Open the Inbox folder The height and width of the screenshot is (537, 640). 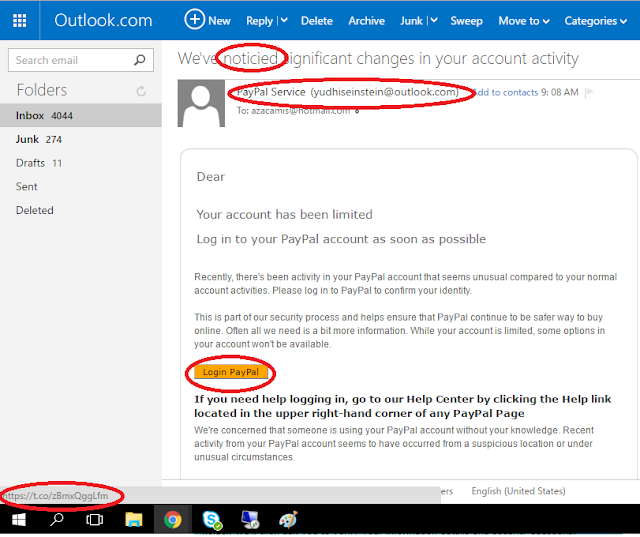[x=81, y=115]
